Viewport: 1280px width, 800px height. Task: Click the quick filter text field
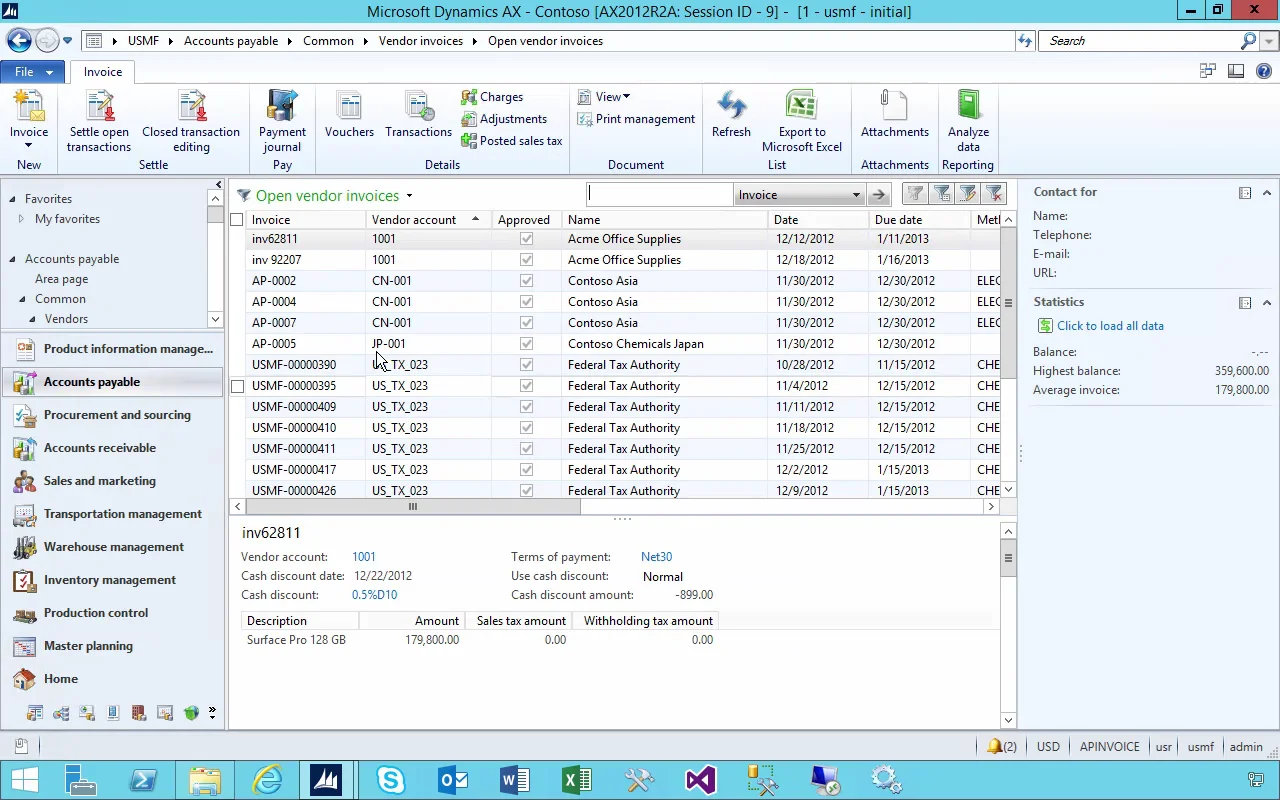coord(660,195)
